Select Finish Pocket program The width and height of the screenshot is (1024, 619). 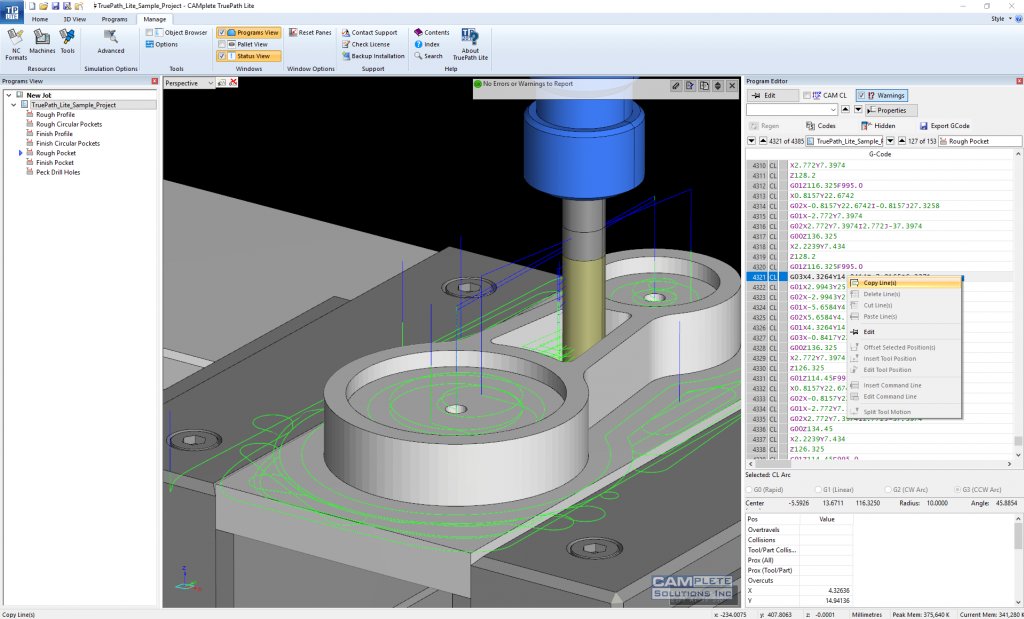[x=55, y=163]
